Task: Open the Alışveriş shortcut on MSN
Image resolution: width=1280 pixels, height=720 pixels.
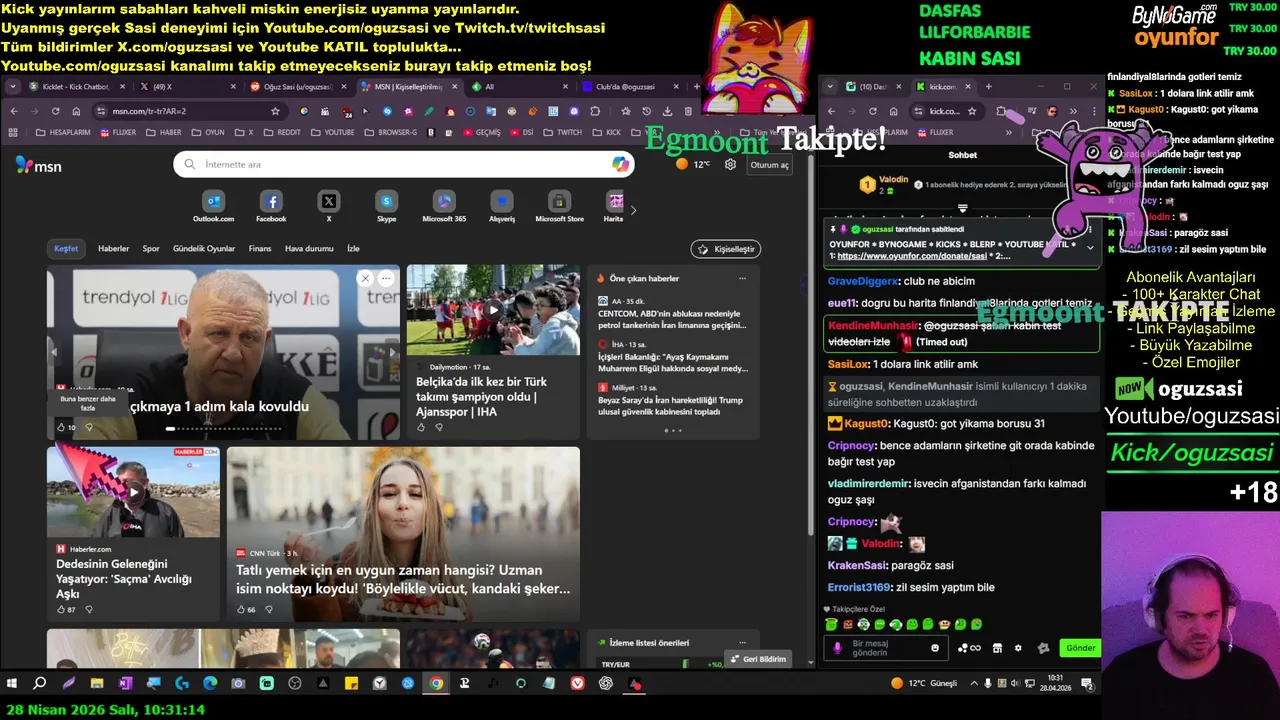Action: 502,207
